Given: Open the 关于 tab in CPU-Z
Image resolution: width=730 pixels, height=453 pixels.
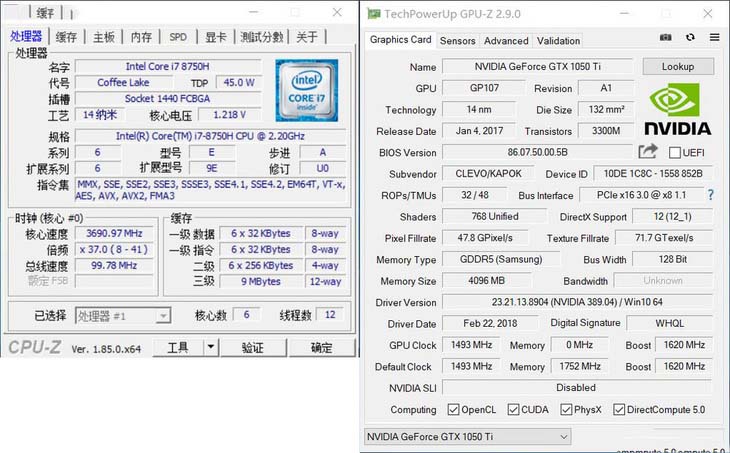Looking at the screenshot, I should [307, 37].
